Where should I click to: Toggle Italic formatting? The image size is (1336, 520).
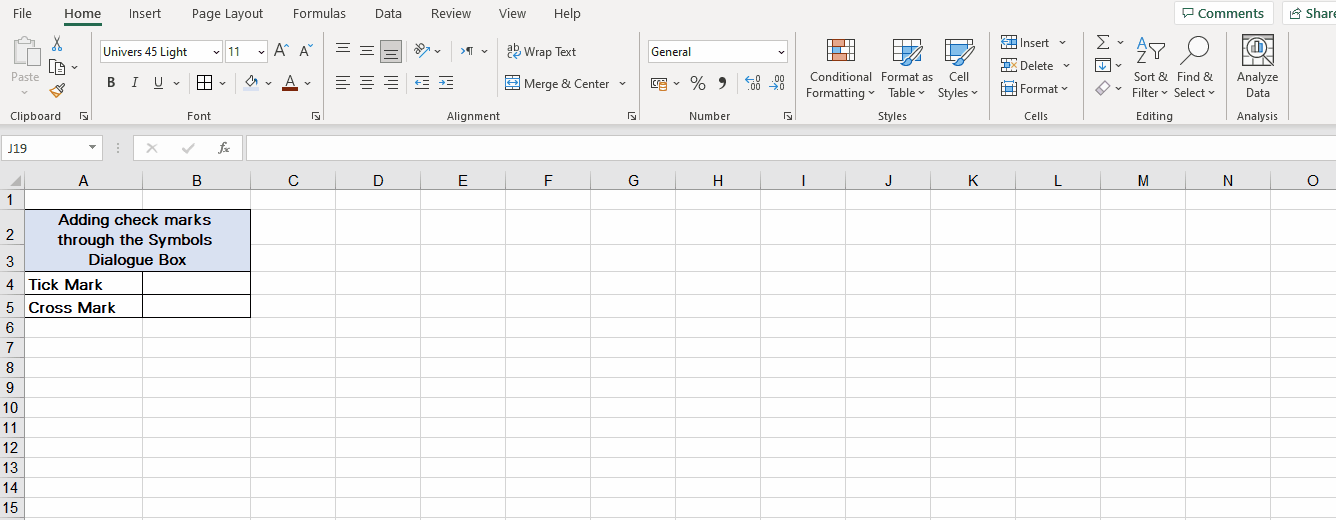(x=135, y=83)
